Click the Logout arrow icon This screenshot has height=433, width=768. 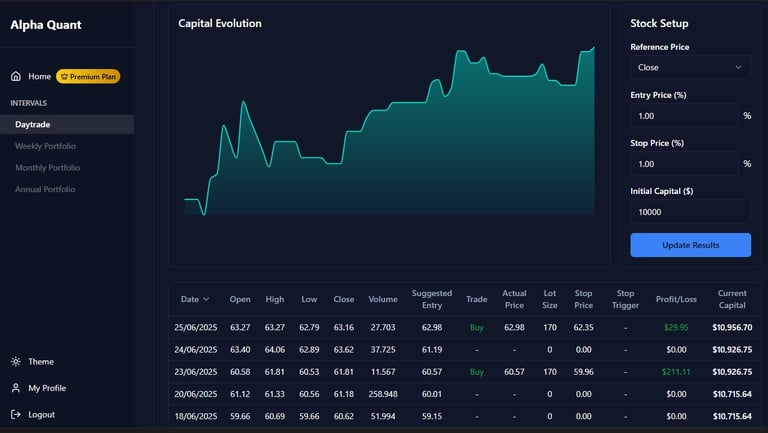coord(16,415)
